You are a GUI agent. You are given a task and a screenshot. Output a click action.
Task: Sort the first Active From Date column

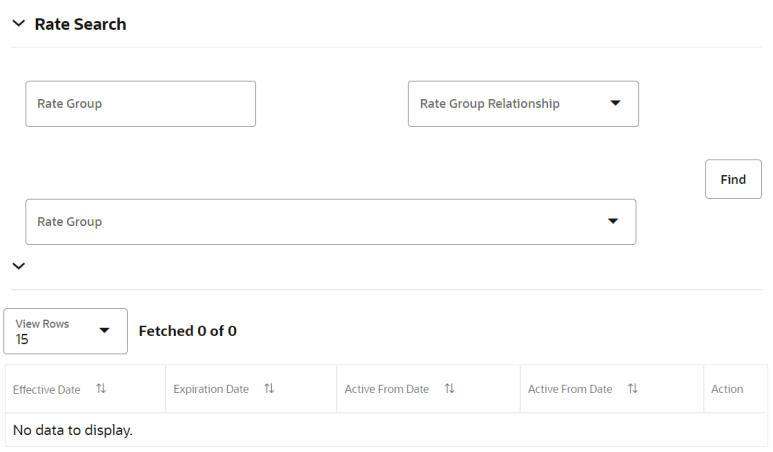[449, 389]
